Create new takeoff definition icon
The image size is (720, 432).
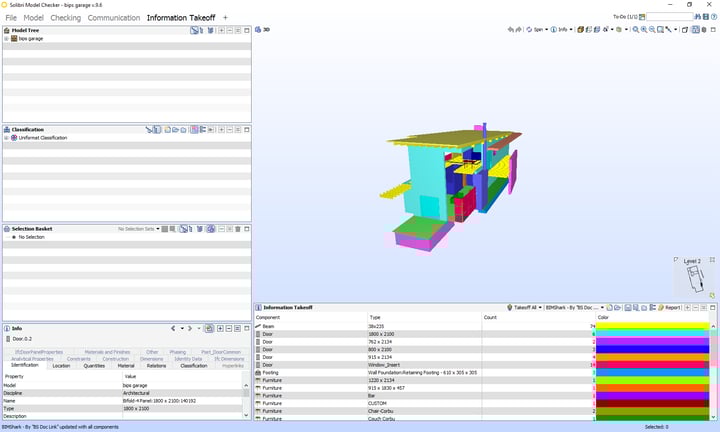click(609, 308)
